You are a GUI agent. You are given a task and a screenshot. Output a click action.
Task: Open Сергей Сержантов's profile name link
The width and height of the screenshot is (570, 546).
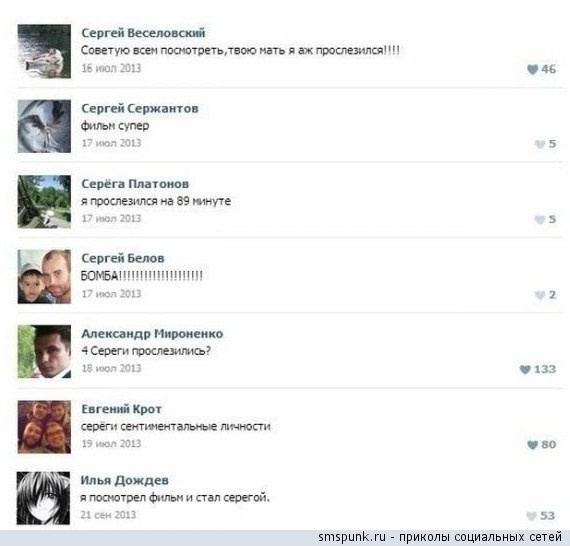pos(140,108)
